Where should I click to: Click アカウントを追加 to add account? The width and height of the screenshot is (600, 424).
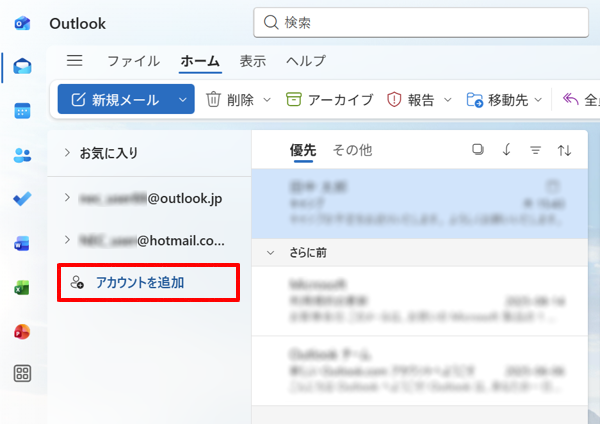pyautogui.click(x=148, y=282)
